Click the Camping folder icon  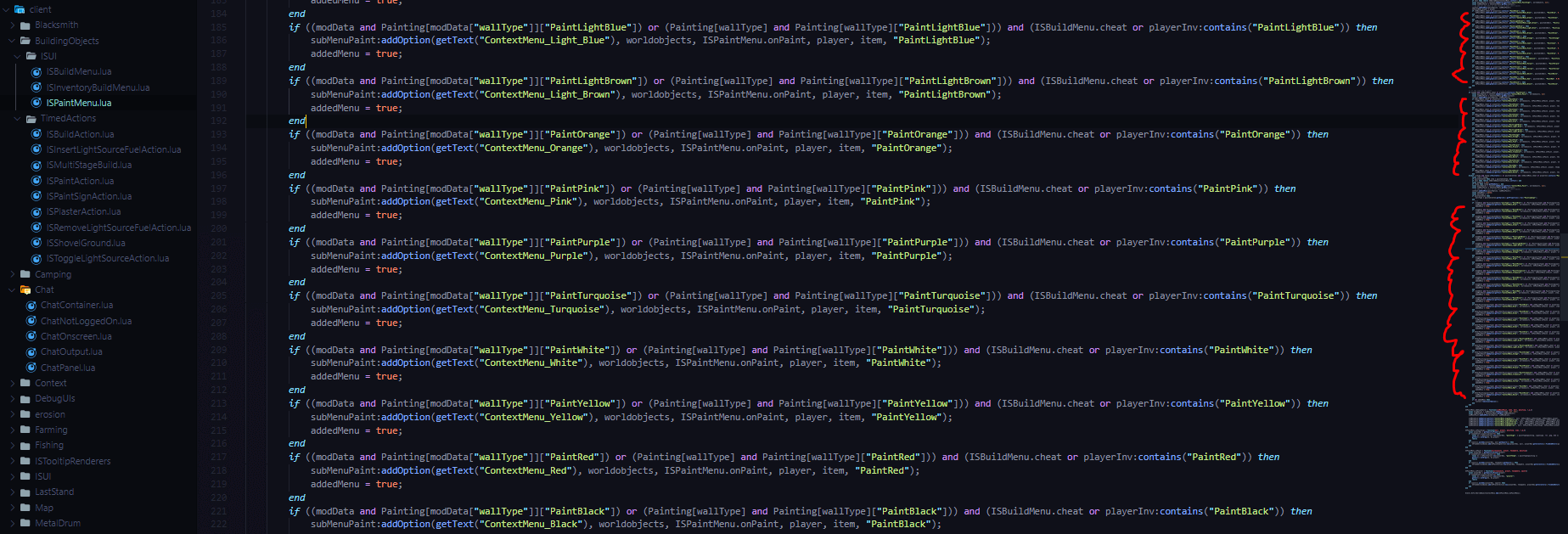click(x=25, y=274)
